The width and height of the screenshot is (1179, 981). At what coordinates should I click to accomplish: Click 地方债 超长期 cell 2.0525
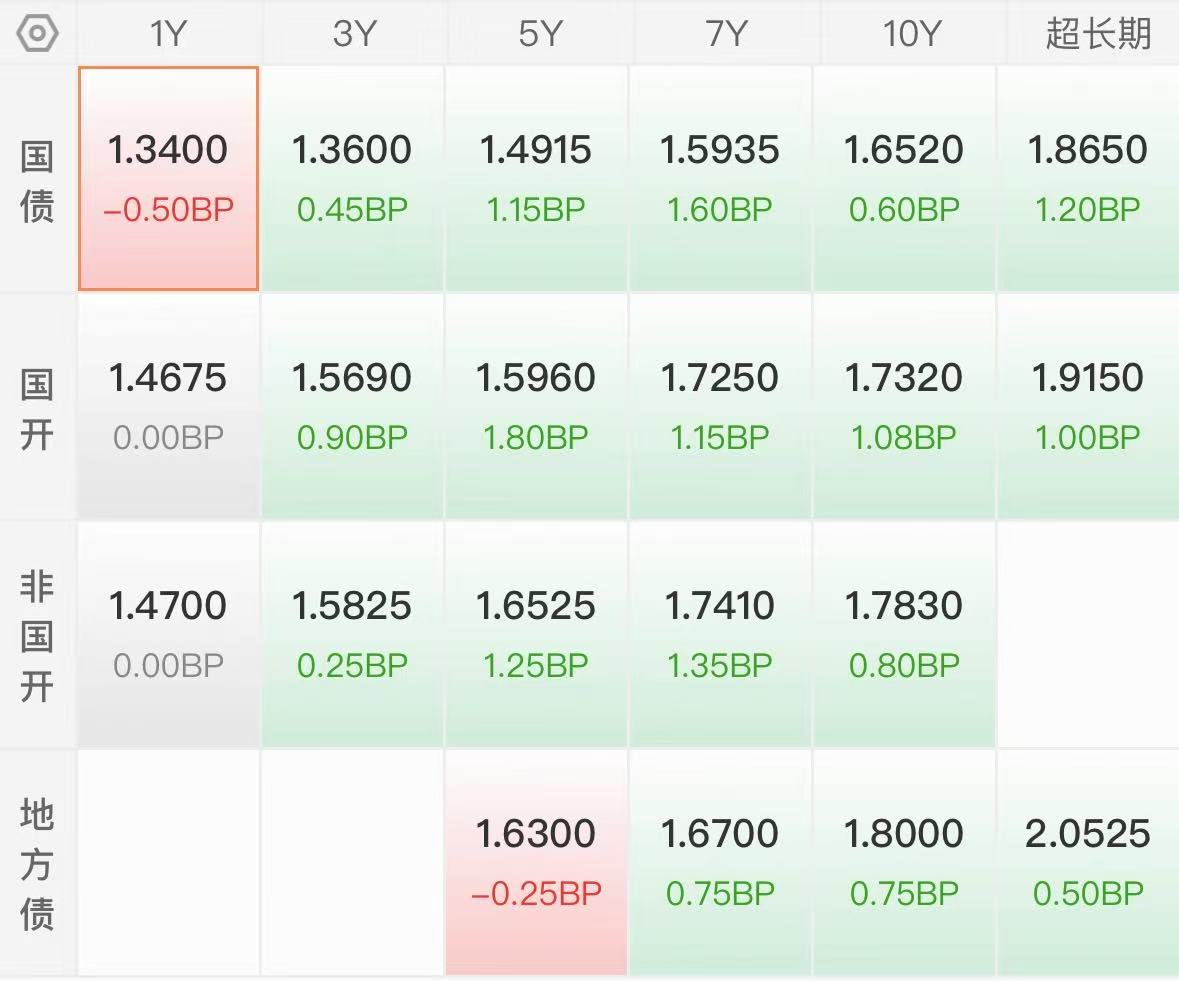[x=1088, y=861]
